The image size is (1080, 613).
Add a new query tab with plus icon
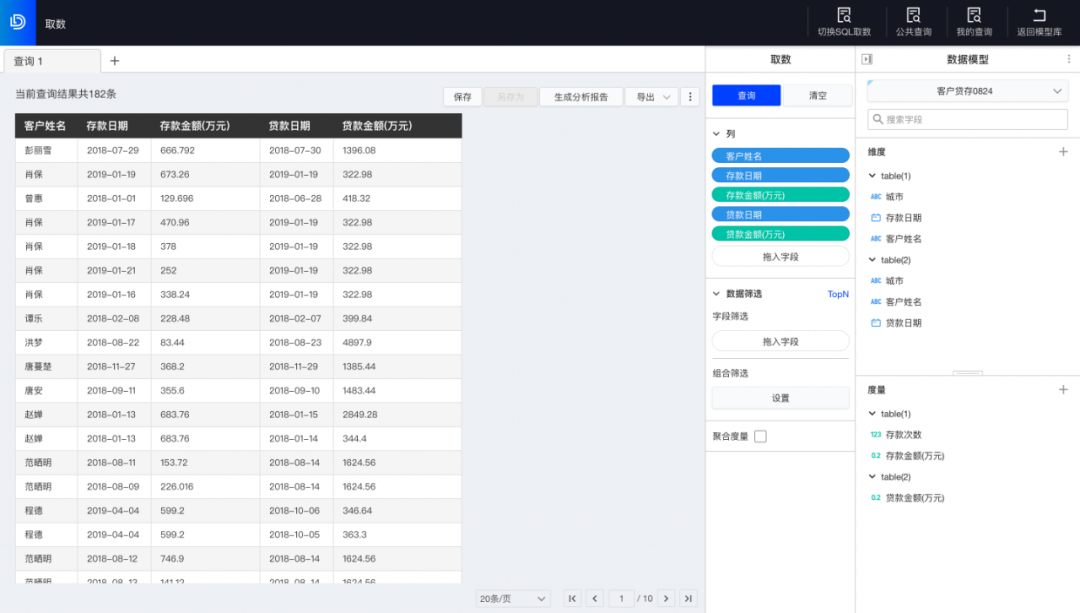[114, 61]
